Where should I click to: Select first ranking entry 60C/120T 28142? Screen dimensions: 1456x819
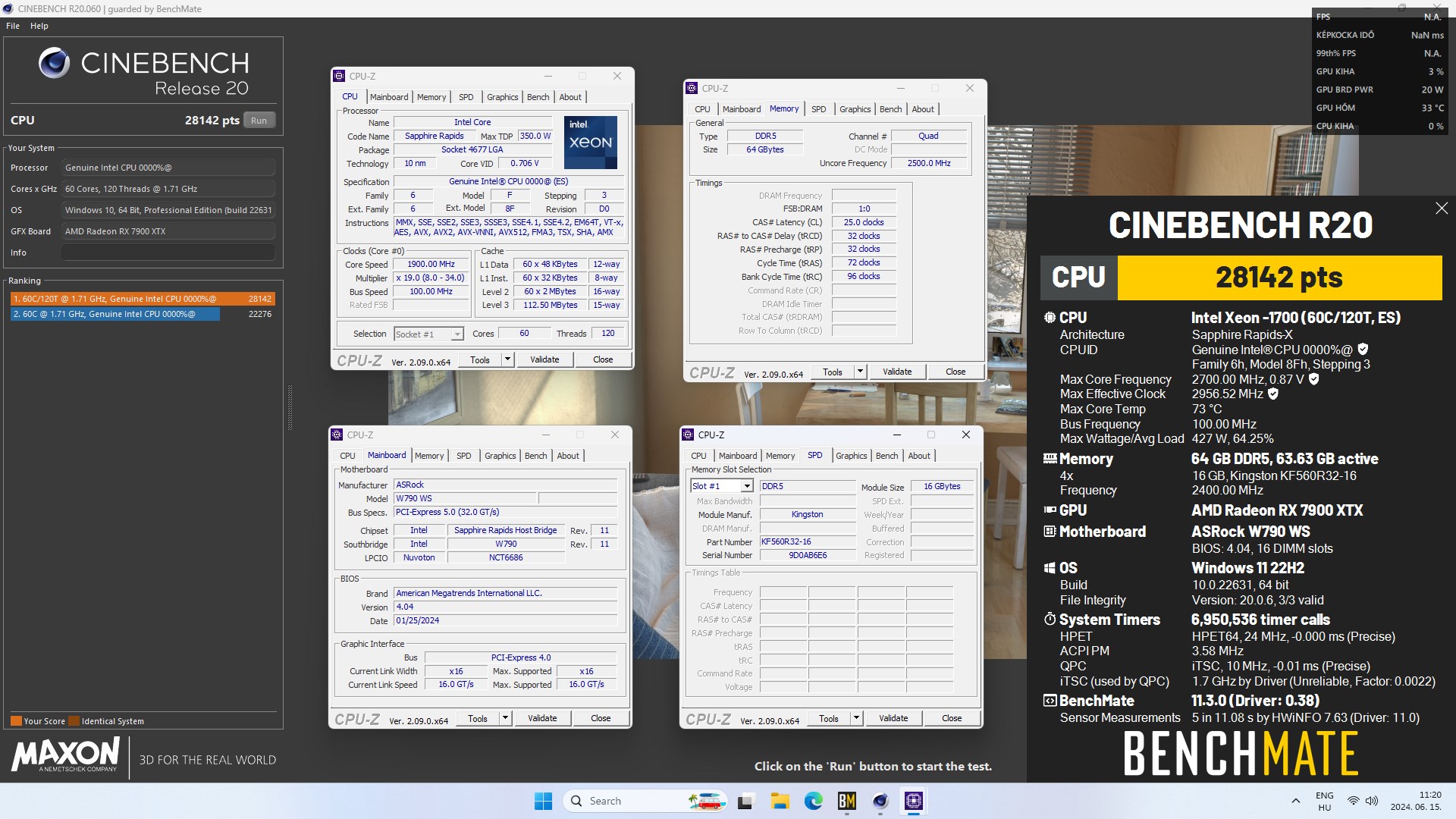(143, 299)
